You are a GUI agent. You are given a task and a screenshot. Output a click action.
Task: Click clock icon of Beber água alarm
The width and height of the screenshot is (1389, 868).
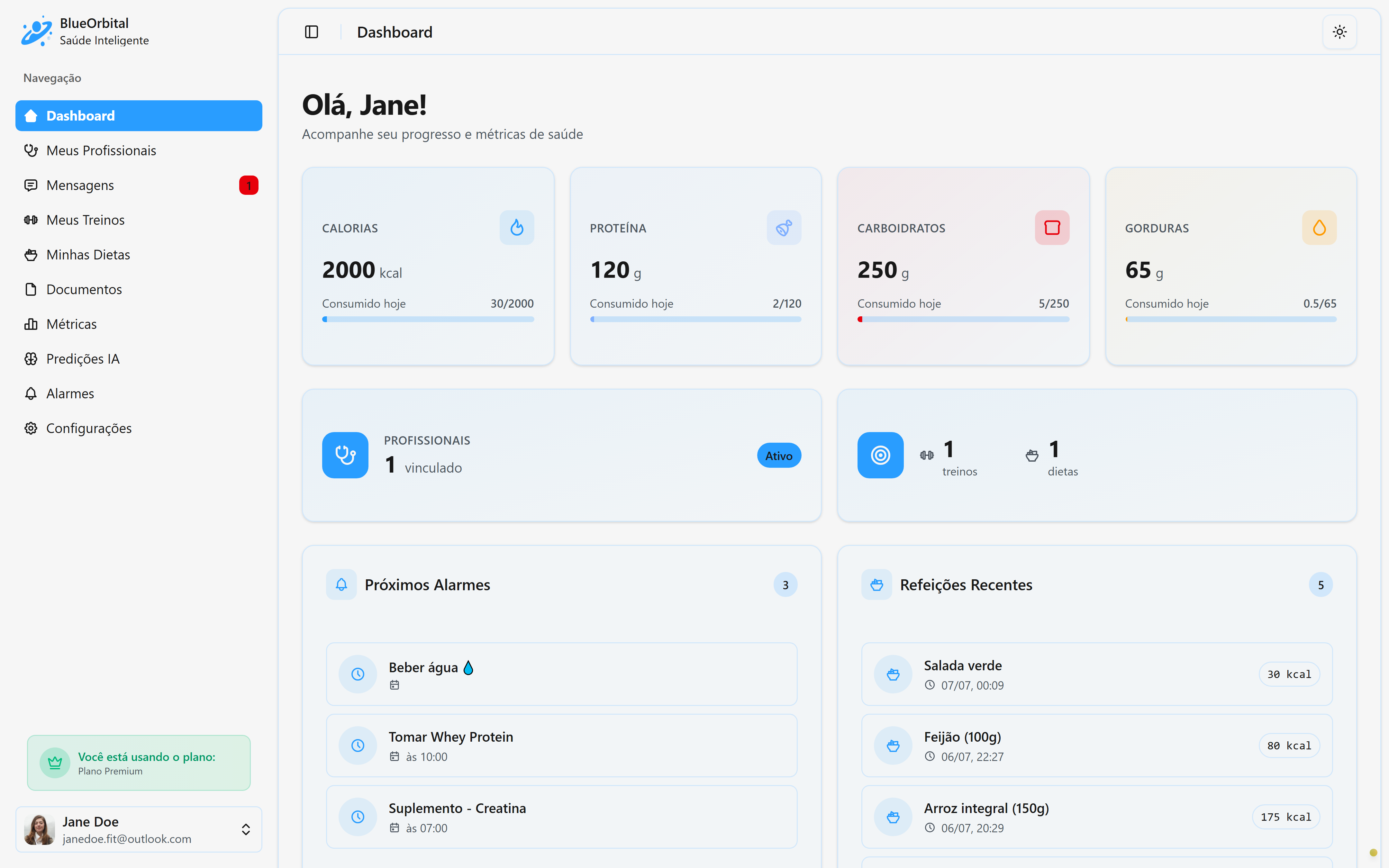pyautogui.click(x=358, y=674)
